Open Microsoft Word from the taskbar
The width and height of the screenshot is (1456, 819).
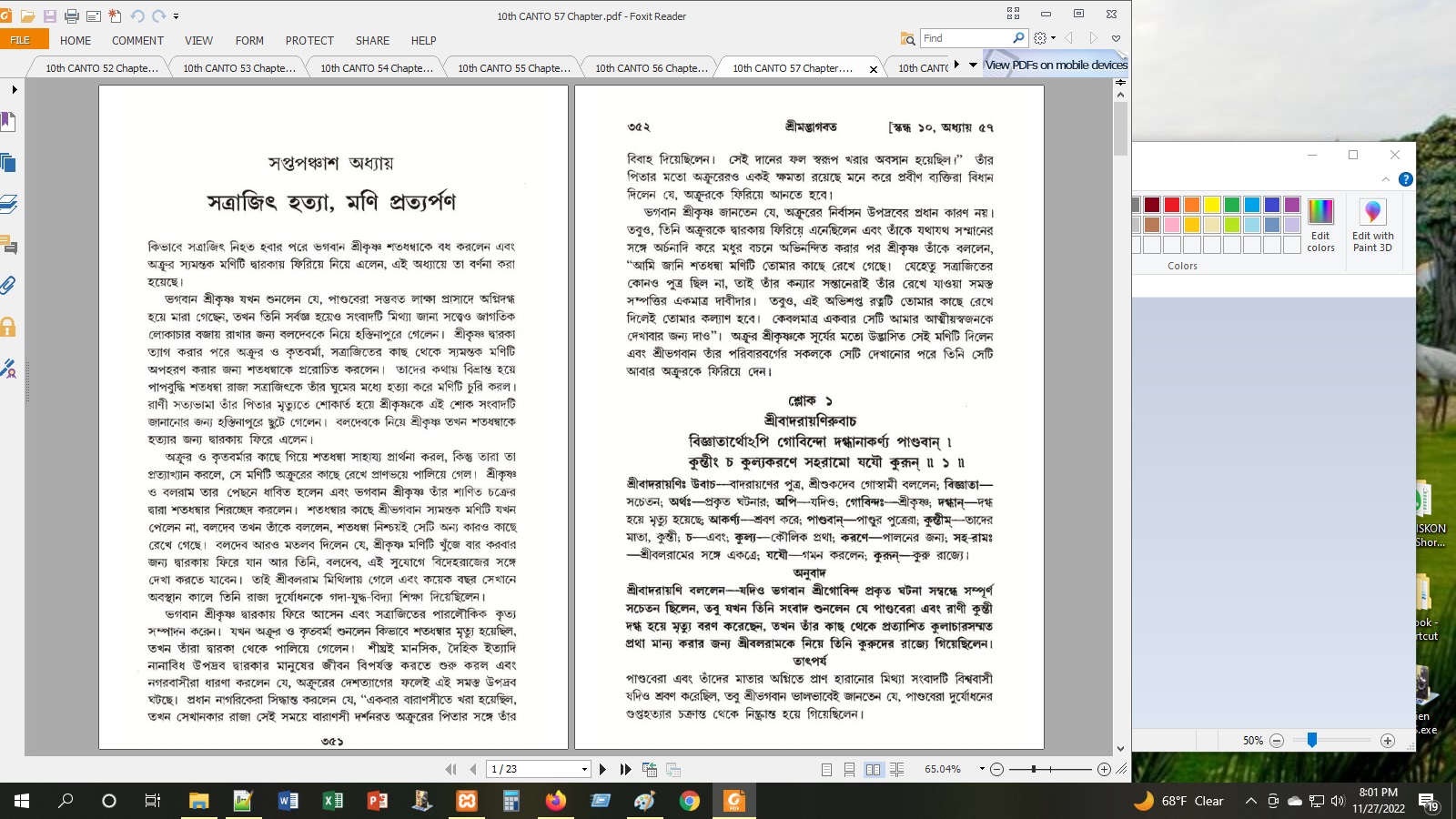(x=288, y=801)
